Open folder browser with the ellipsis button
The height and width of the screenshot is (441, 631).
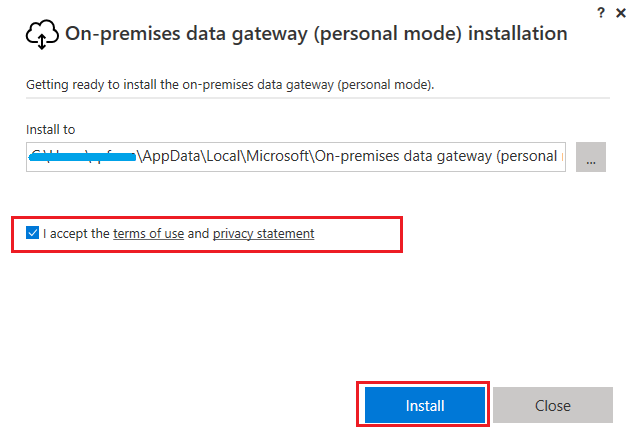(591, 156)
